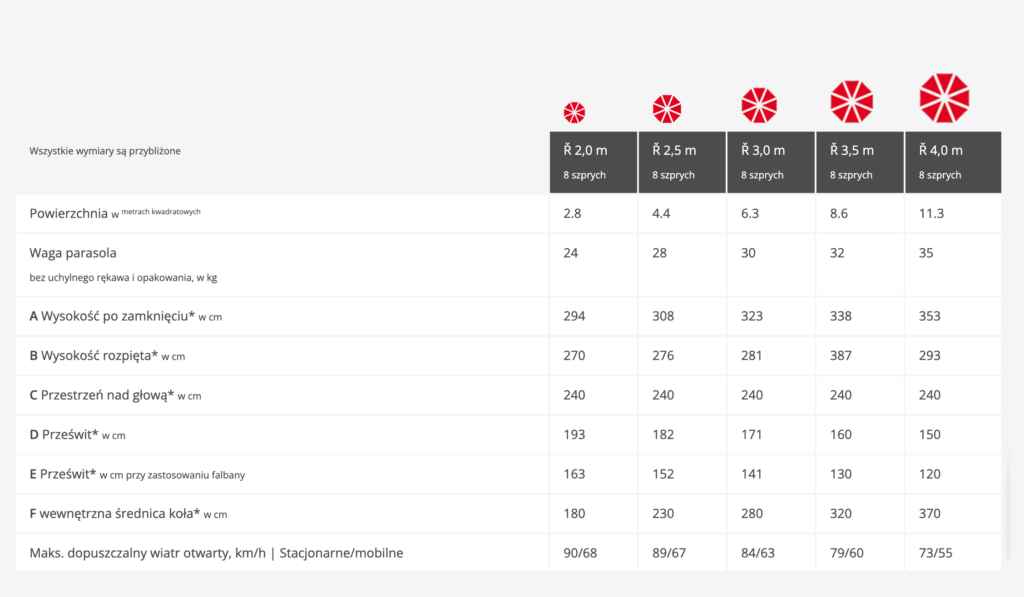Open the Ř 3,0 m column header
1024x597 pixels.
771,161
